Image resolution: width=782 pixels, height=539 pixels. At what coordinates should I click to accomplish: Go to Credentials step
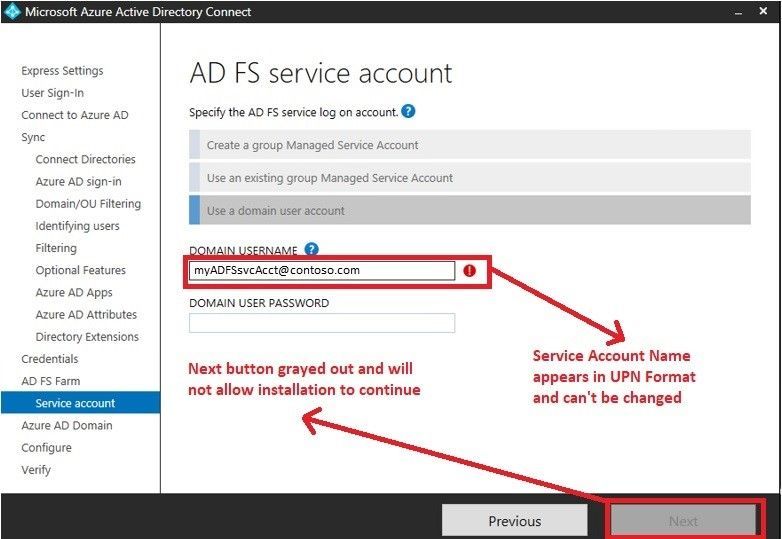click(49, 359)
